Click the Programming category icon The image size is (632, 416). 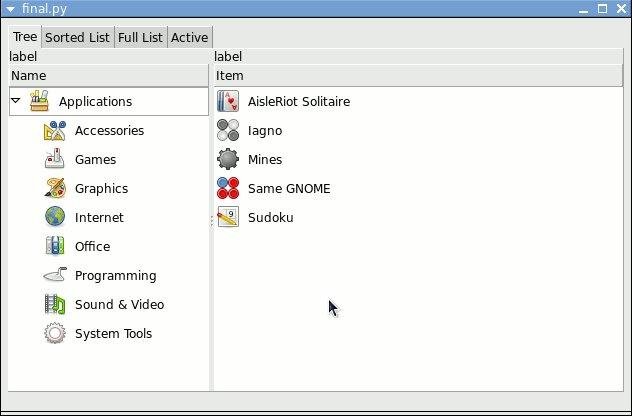55,276
